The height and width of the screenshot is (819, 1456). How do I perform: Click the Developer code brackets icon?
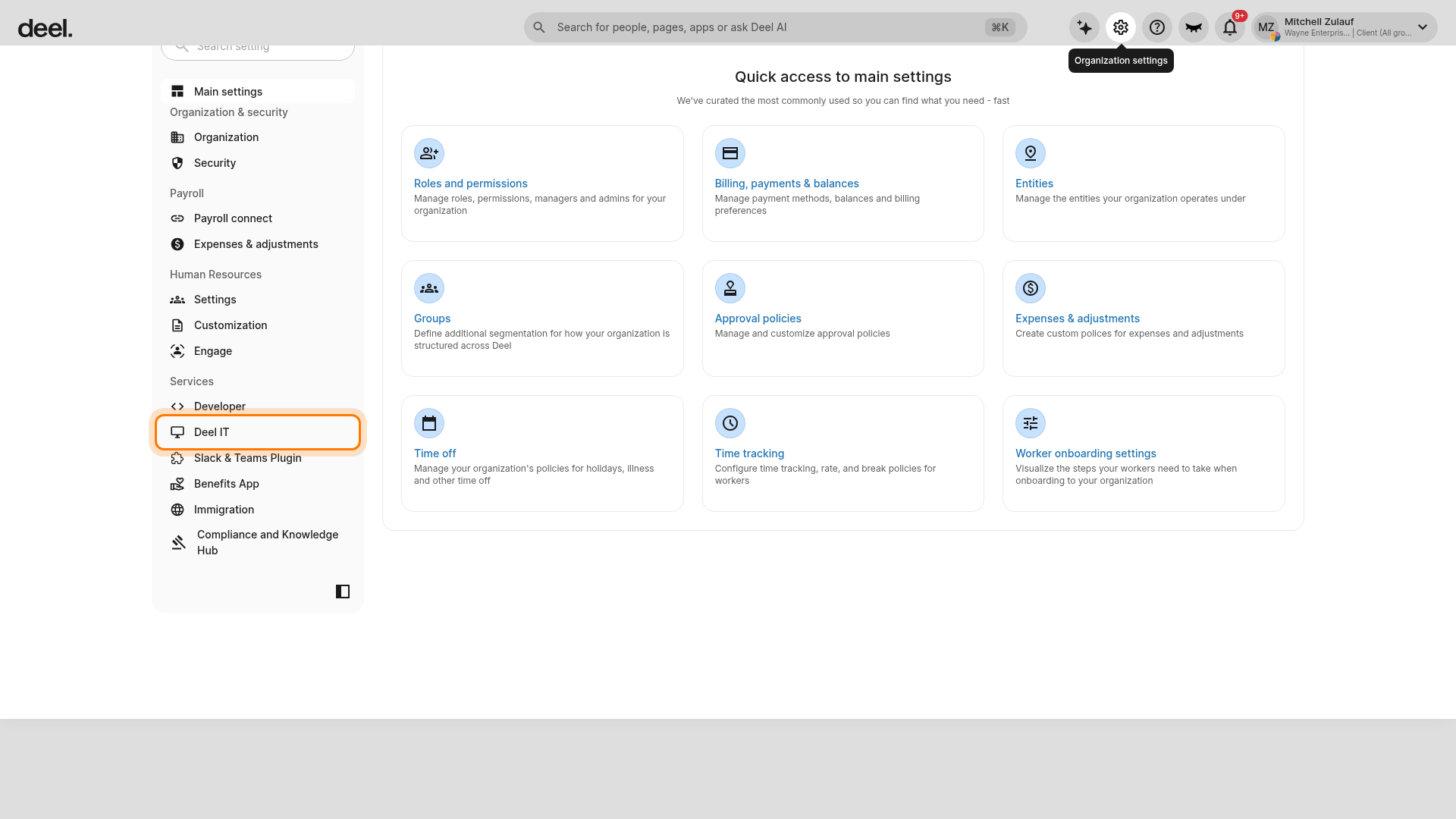point(177,406)
